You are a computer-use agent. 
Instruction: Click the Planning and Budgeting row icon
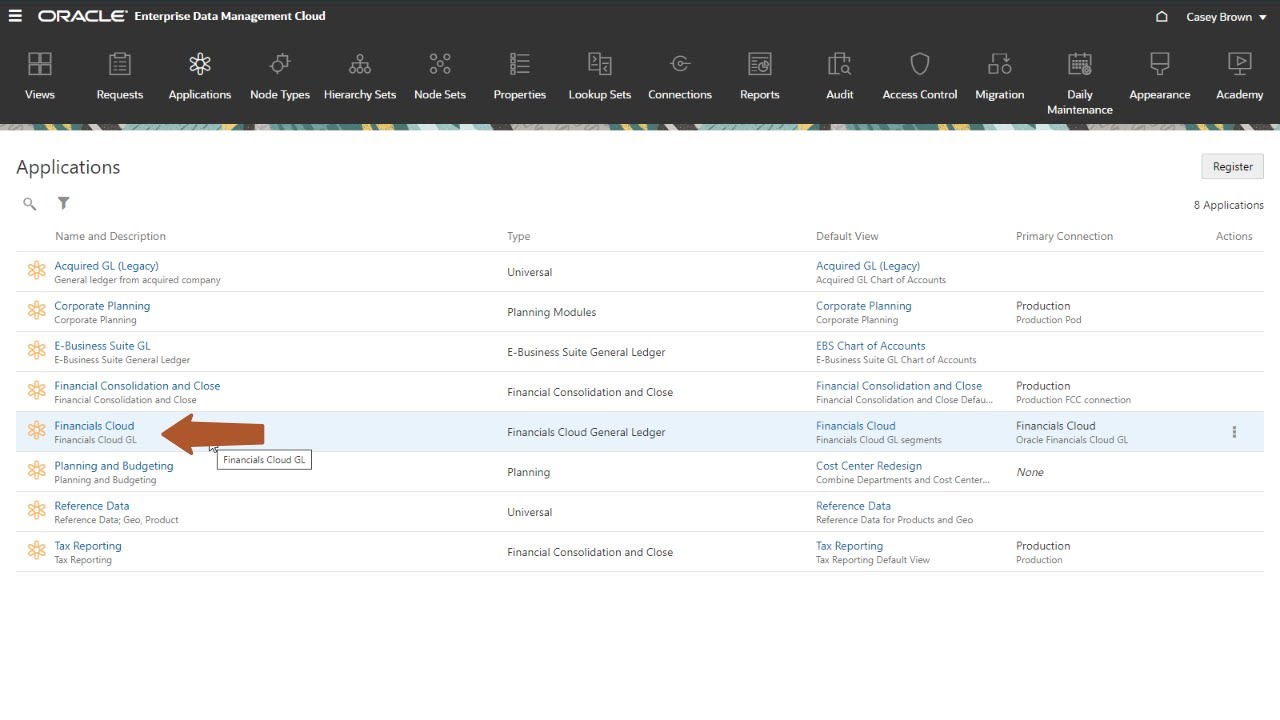coord(37,470)
